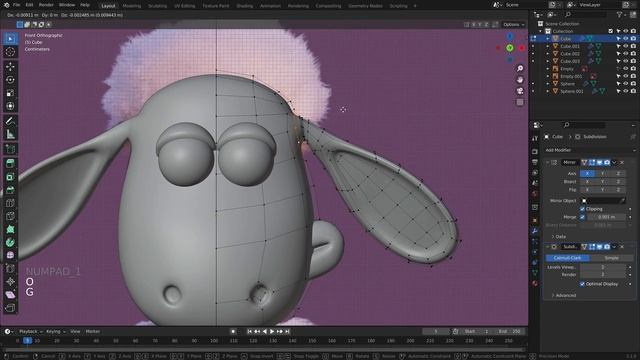Screen dimensions: 640x360
Task: Open the Mirror modifier extra options dropdown
Action: 614,162
